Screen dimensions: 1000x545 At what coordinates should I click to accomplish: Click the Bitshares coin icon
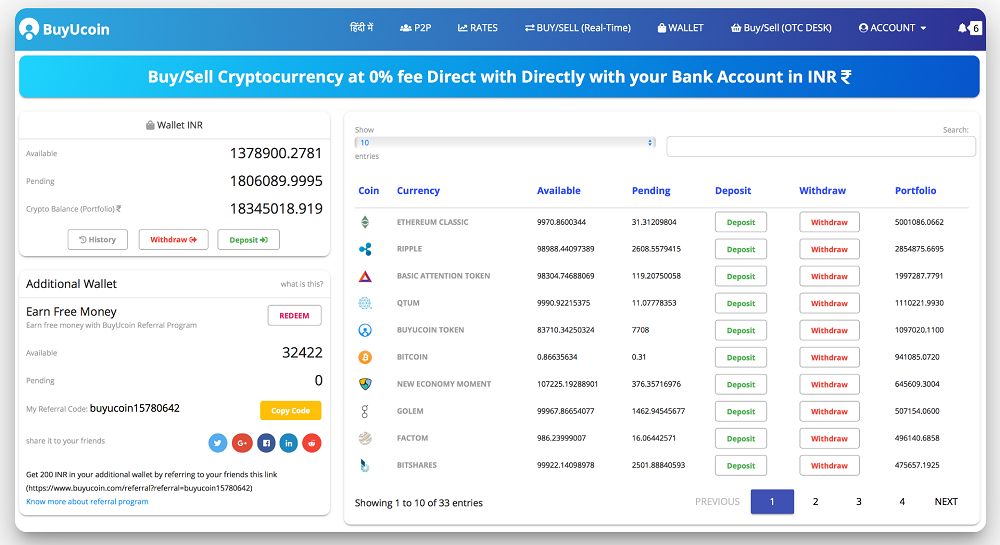pos(365,465)
